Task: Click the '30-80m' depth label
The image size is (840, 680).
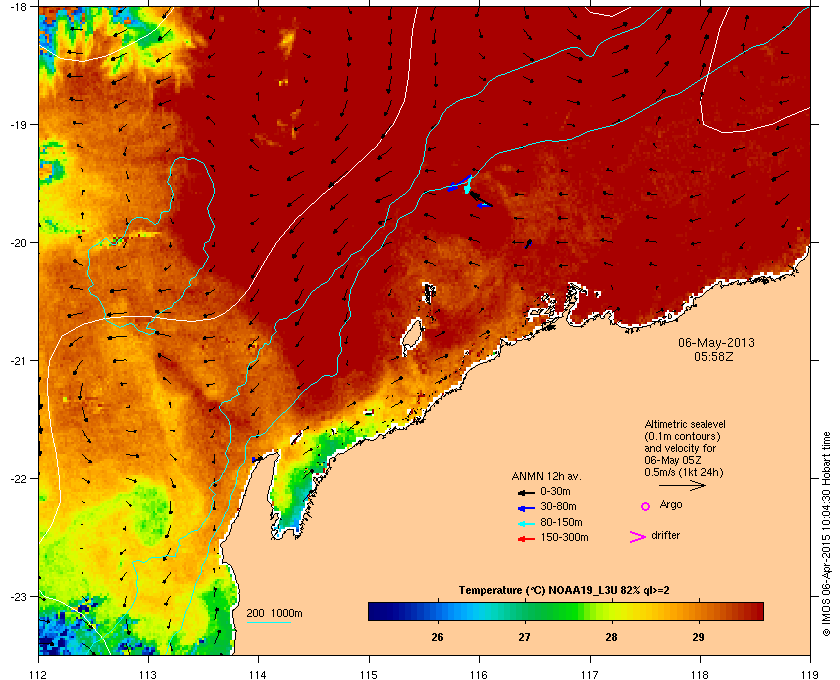Action: (x=559, y=506)
